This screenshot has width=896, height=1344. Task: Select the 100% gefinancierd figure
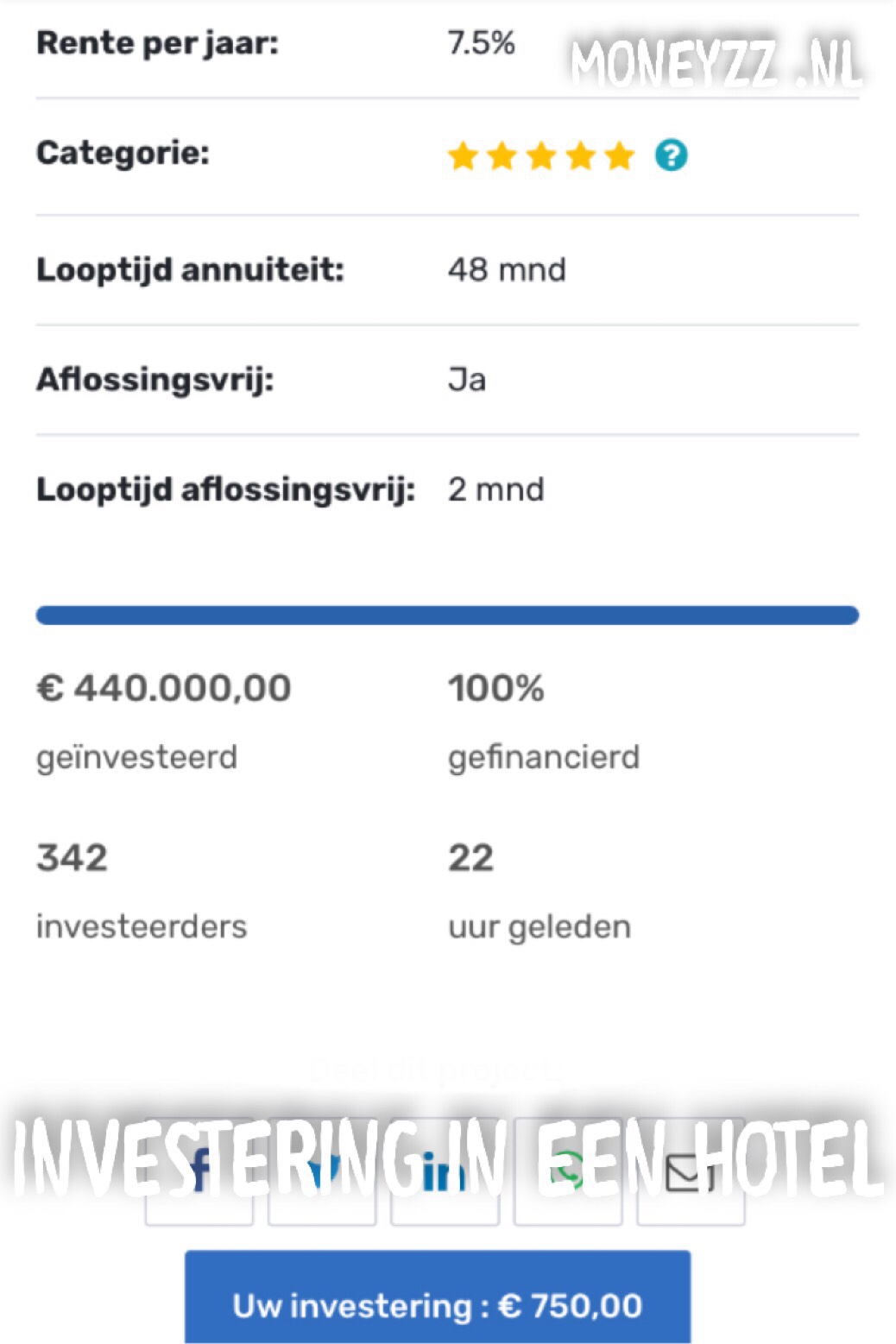click(x=496, y=689)
